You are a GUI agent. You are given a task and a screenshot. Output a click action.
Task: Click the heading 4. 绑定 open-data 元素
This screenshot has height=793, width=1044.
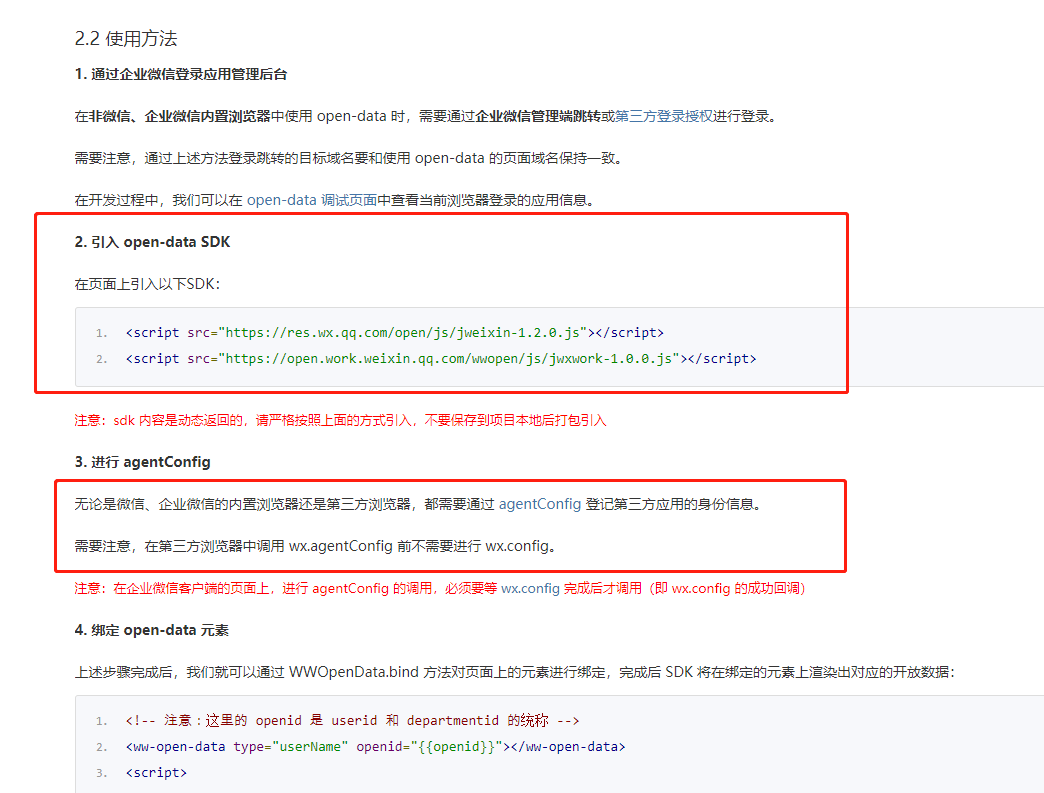(152, 631)
